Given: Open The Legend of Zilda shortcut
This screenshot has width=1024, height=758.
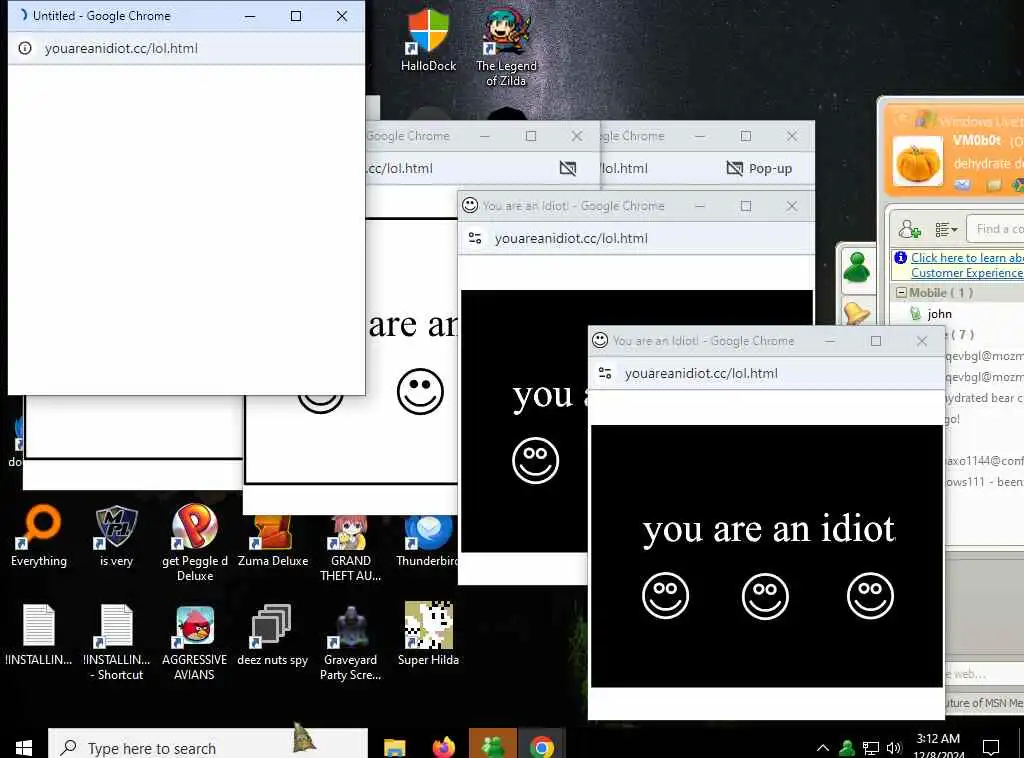Looking at the screenshot, I should (506, 47).
